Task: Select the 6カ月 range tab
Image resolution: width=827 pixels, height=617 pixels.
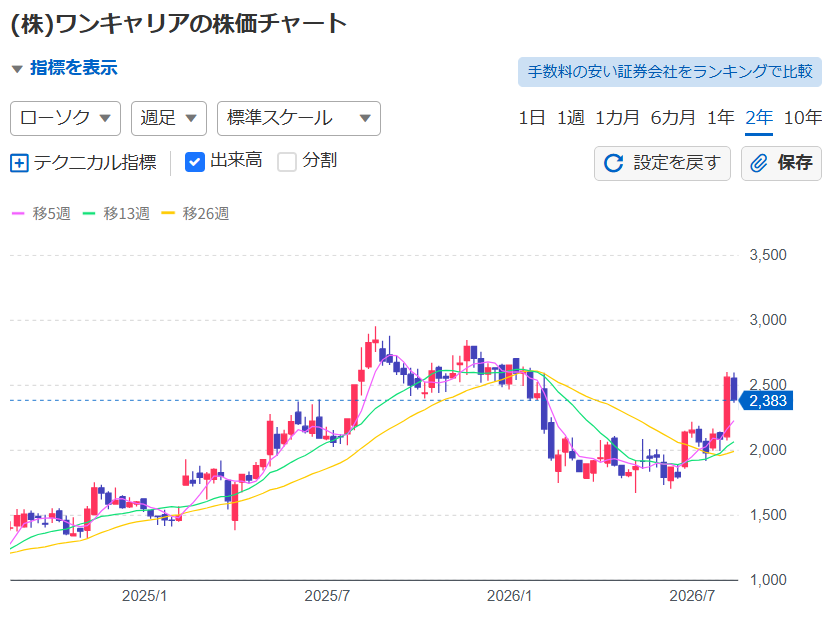Action: click(673, 117)
